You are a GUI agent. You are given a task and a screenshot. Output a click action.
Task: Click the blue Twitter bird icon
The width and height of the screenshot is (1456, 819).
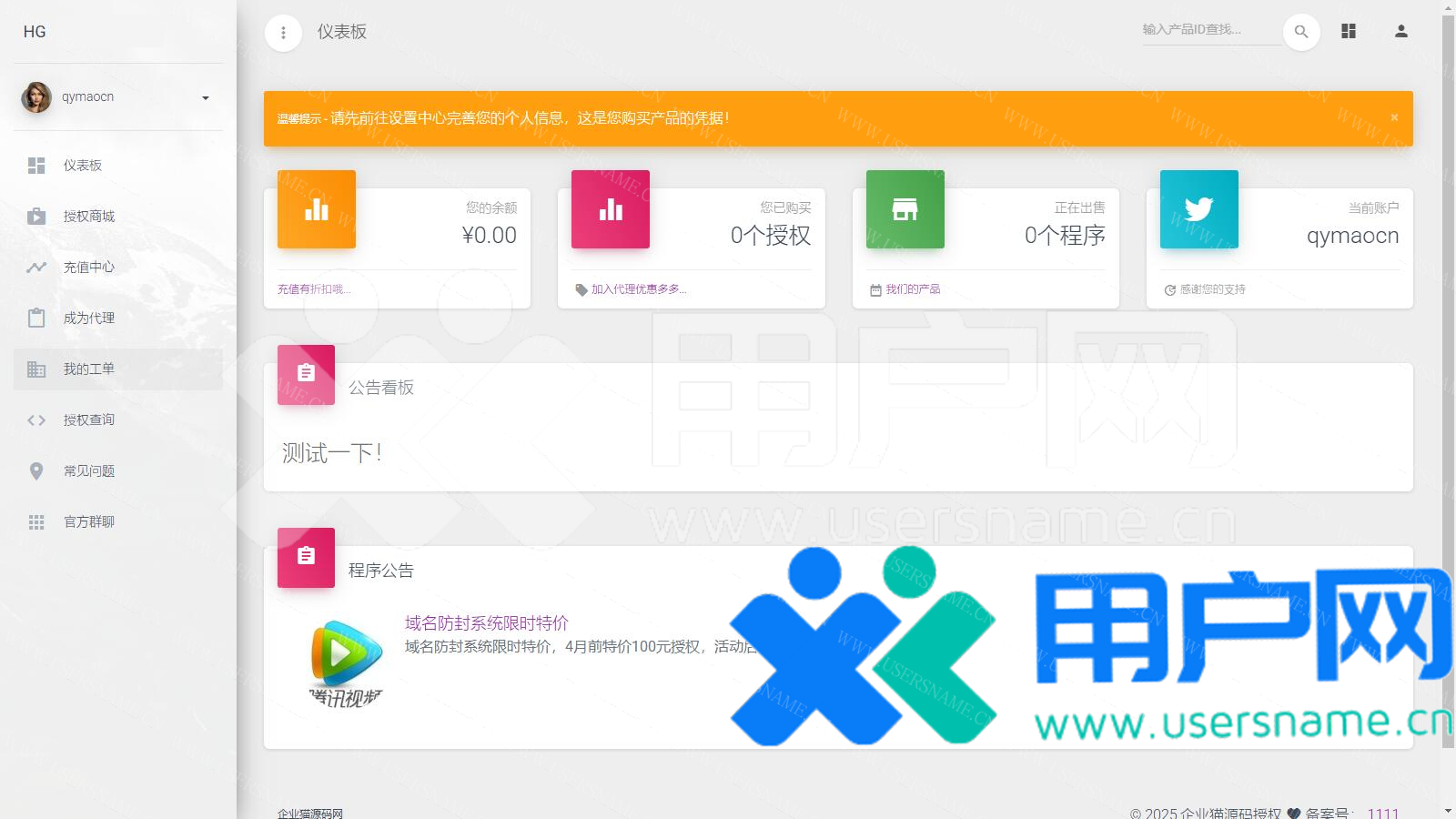pos(1198,209)
